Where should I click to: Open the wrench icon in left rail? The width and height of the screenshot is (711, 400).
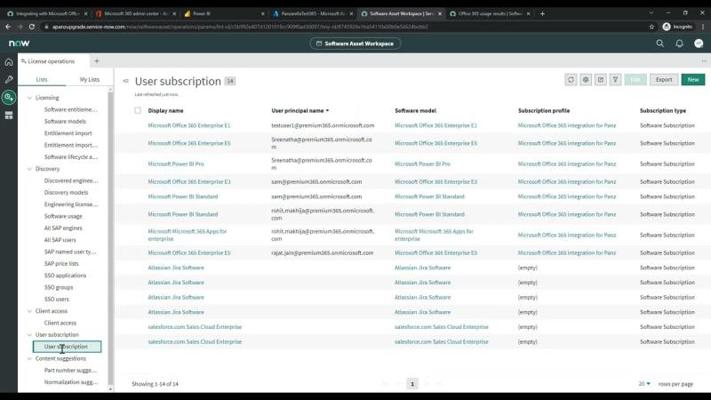pyautogui.click(x=9, y=79)
